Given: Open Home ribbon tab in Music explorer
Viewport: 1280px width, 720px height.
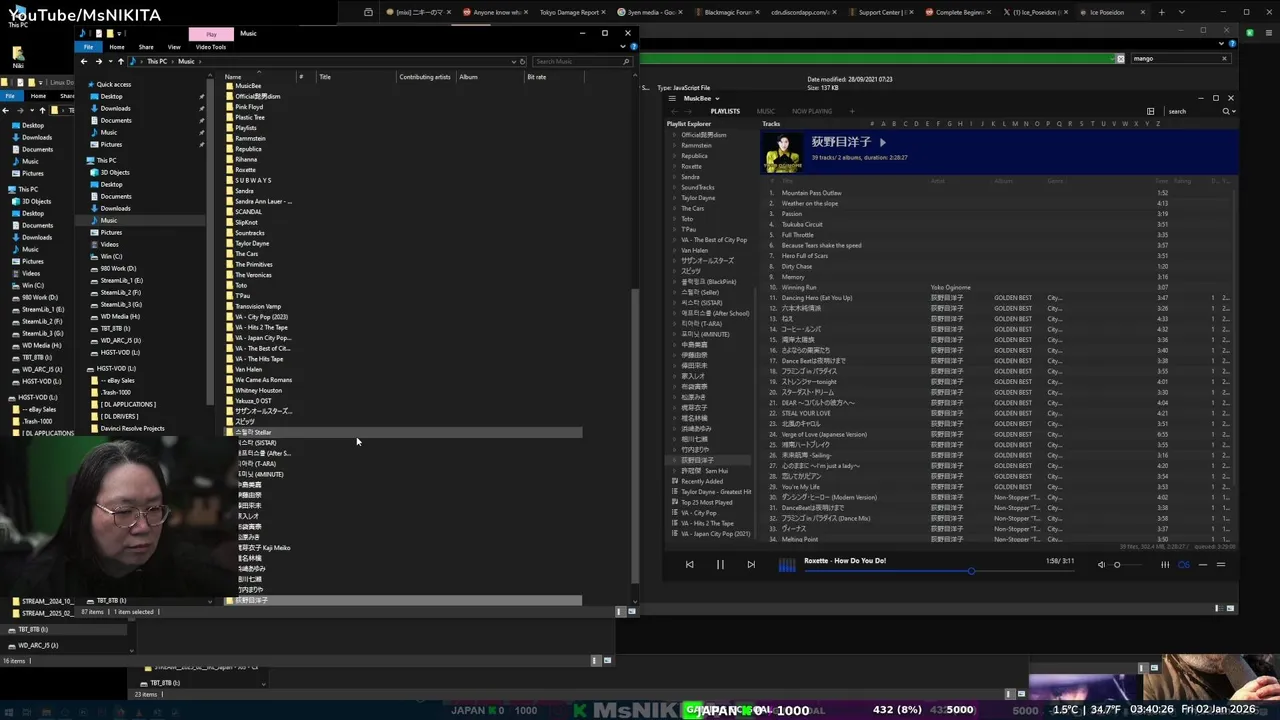Looking at the screenshot, I should click(x=117, y=47).
